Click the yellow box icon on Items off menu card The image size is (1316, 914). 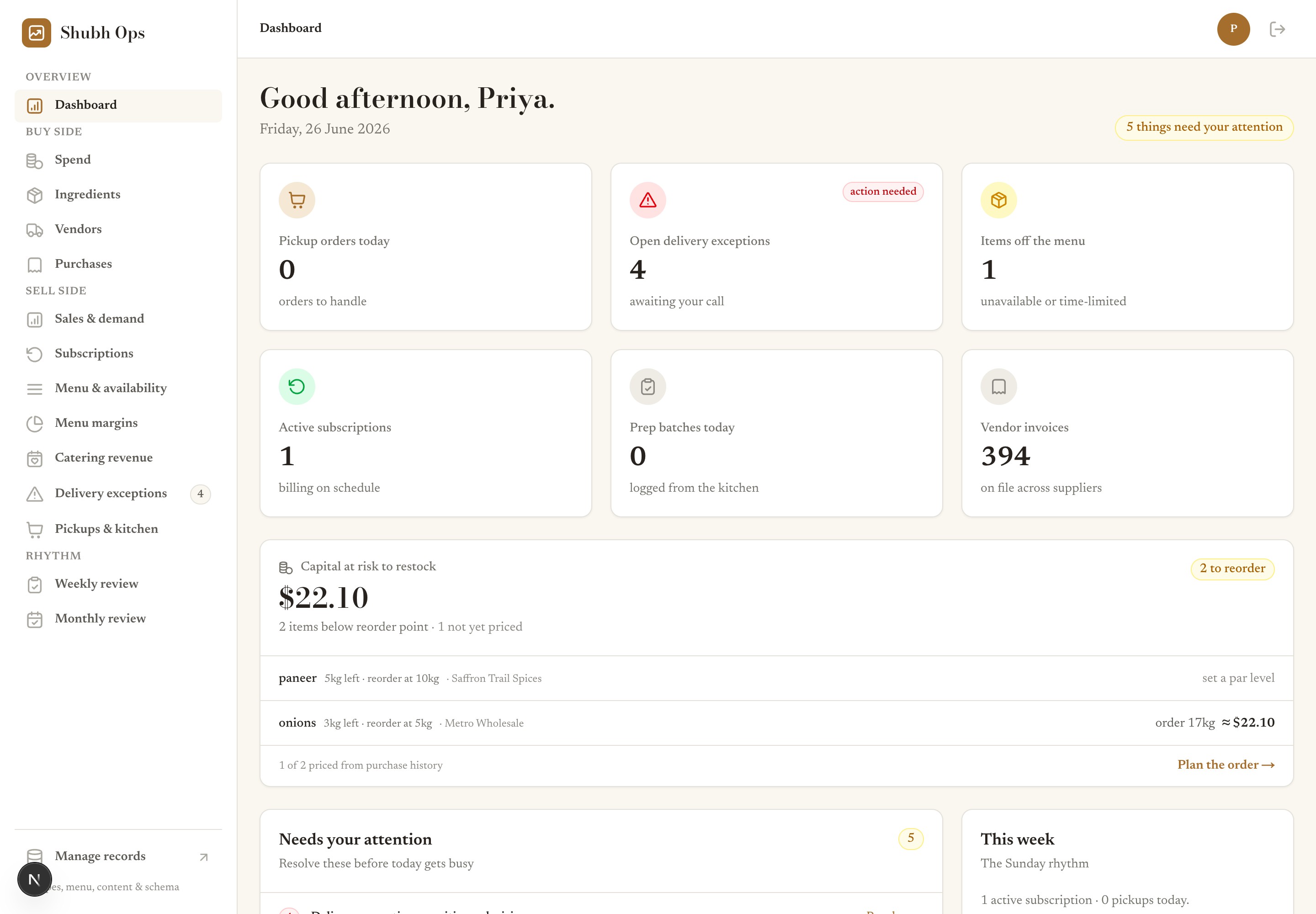(x=998, y=200)
